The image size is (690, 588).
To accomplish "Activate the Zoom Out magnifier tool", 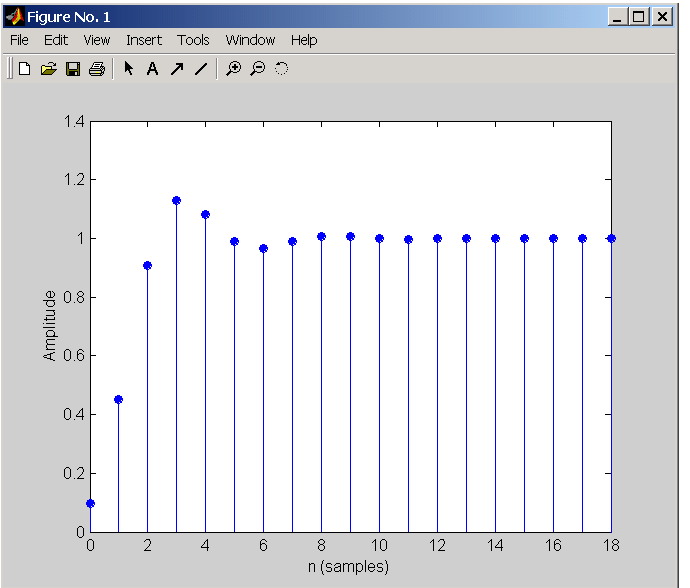I will (257, 69).
